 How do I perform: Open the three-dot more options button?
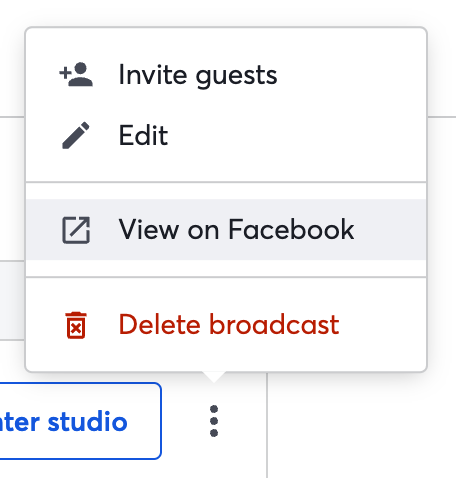pos(214,421)
